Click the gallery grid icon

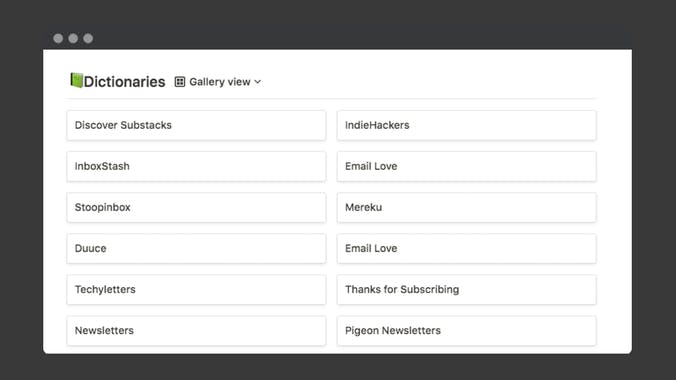180,82
